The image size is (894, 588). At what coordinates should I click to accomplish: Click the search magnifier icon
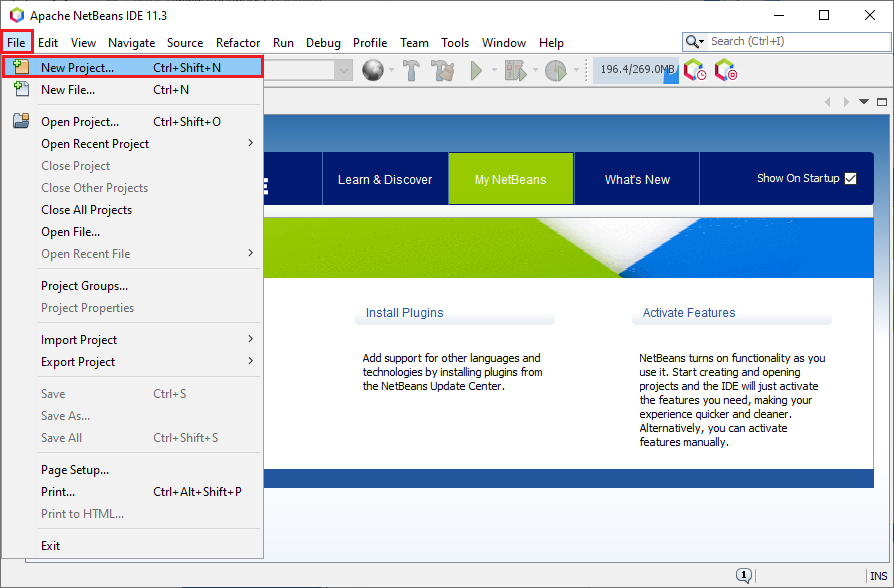[694, 42]
